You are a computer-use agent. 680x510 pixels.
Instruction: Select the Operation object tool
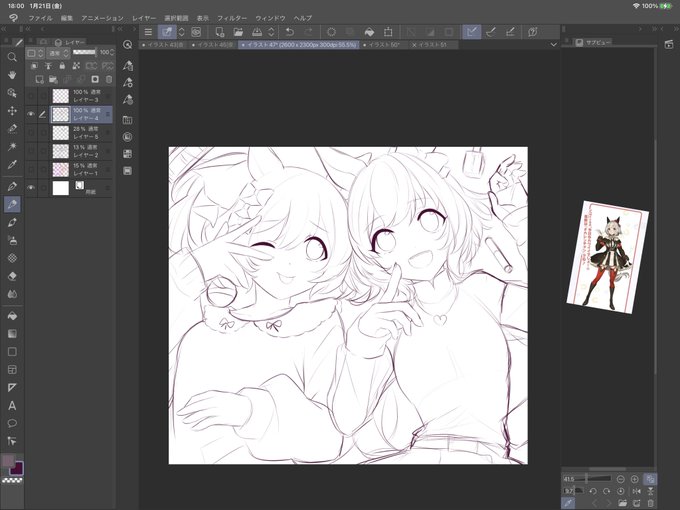[12, 93]
